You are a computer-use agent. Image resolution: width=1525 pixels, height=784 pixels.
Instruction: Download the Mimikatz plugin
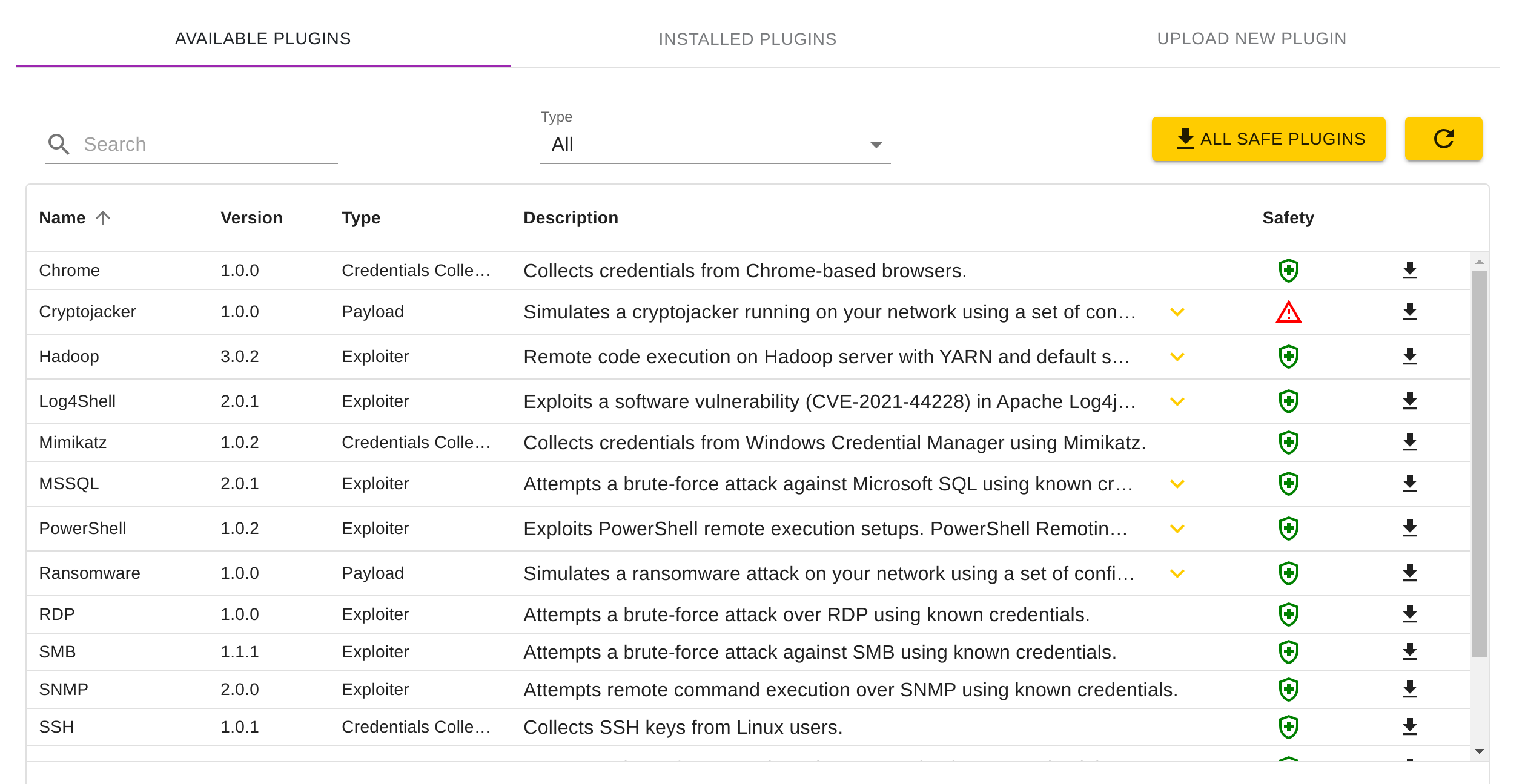click(x=1411, y=443)
